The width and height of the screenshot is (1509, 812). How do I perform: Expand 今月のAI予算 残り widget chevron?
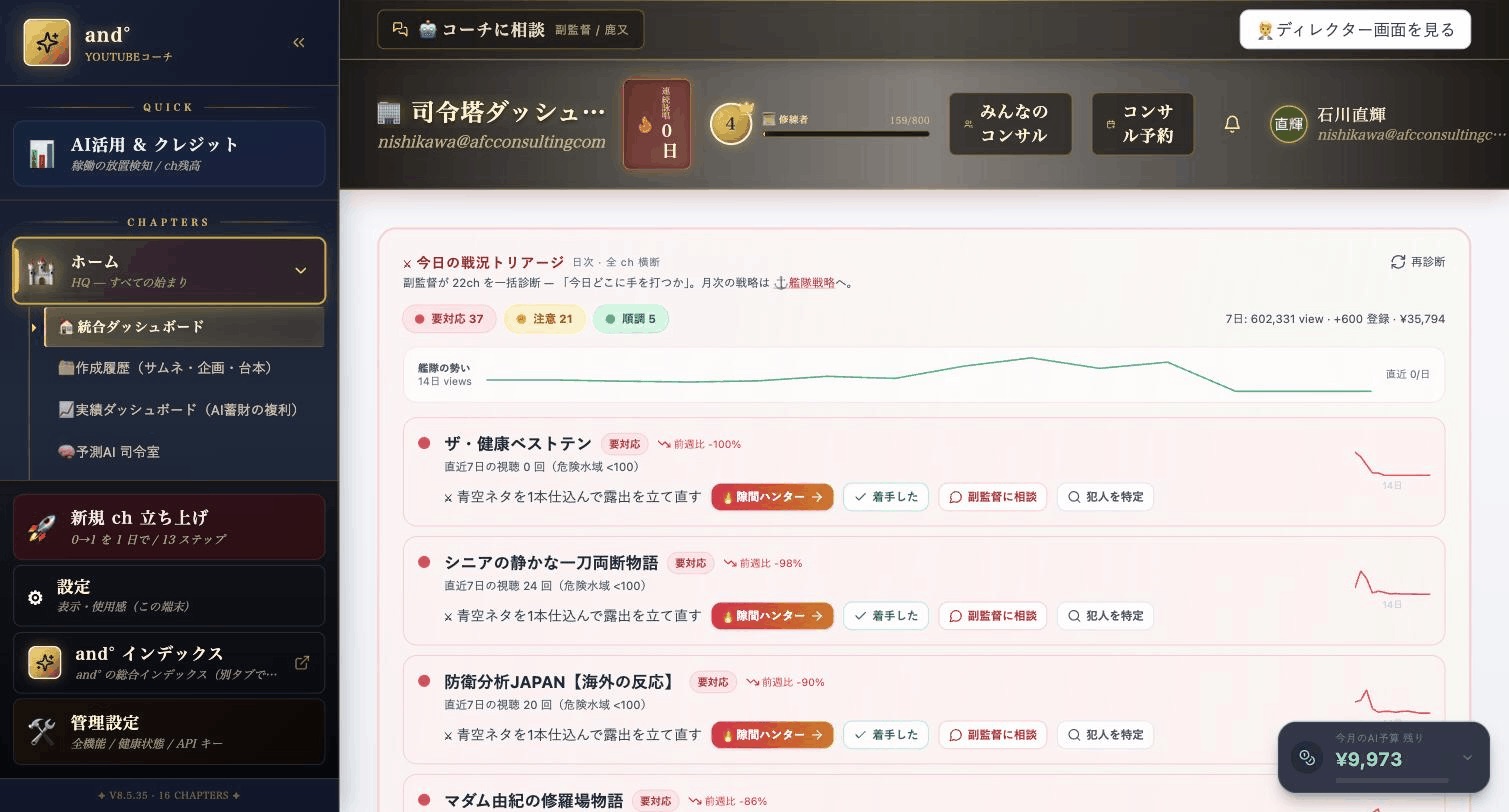point(1467,758)
